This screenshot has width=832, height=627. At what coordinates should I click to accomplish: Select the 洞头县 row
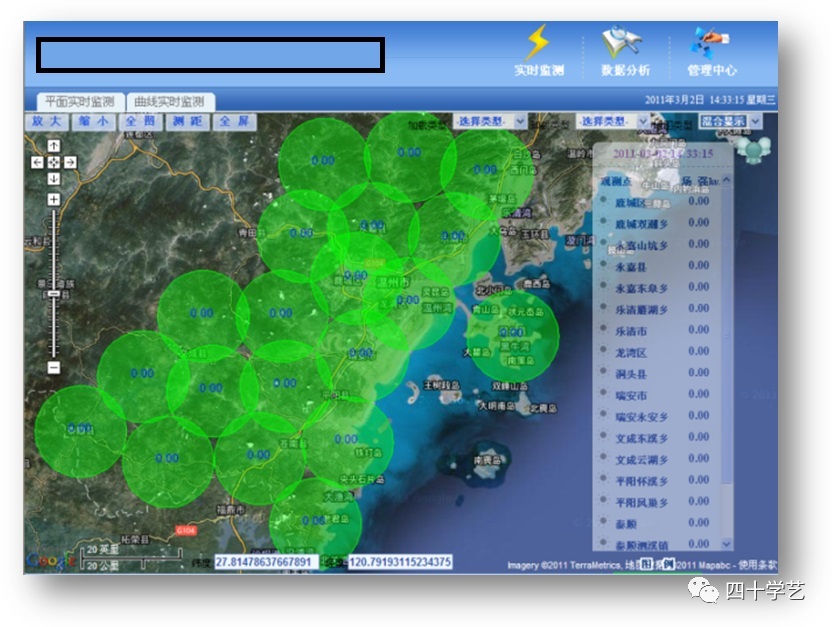click(658, 374)
